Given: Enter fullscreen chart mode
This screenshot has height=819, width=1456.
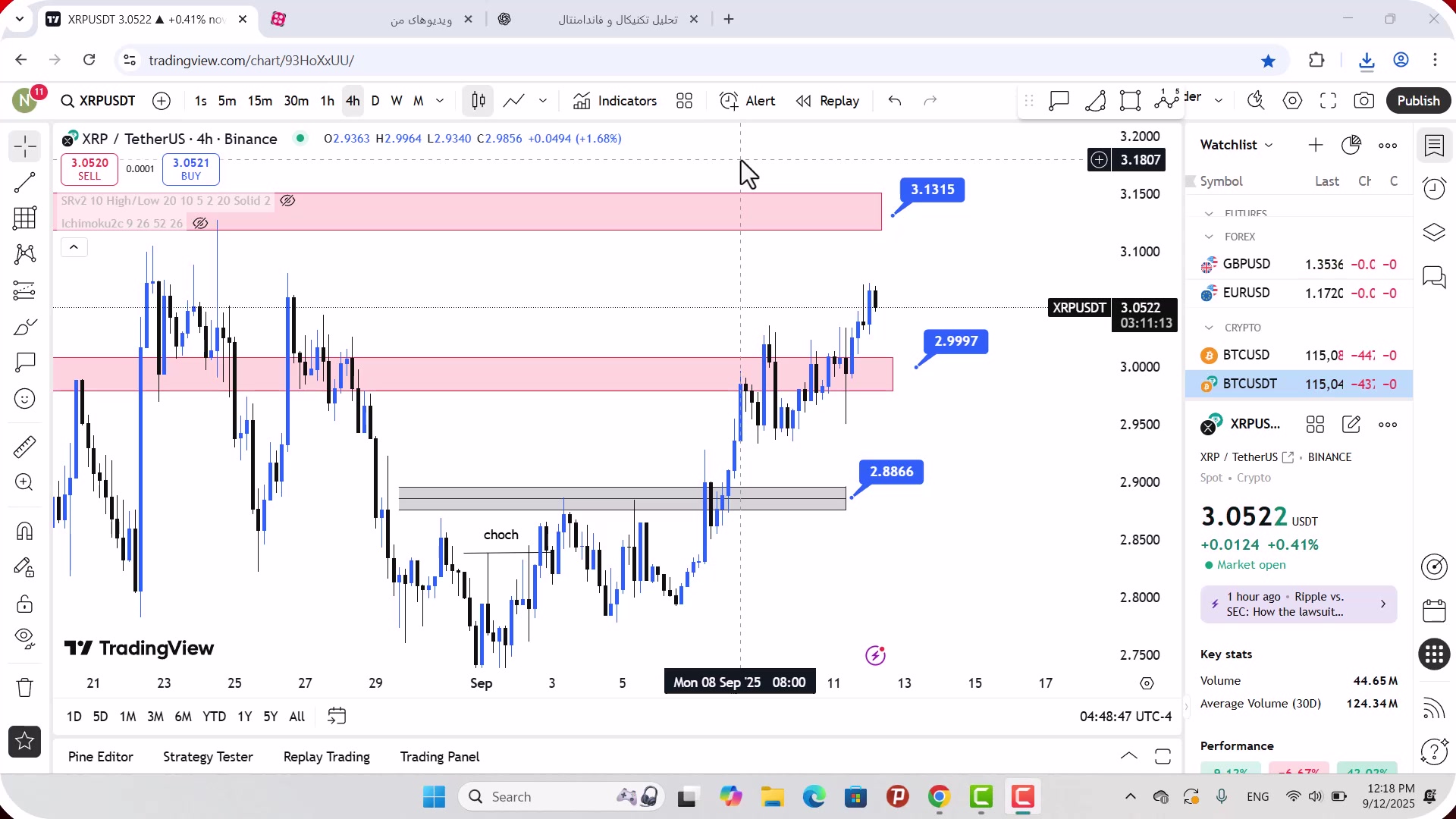Looking at the screenshot, I should [x=1328, y=101].
